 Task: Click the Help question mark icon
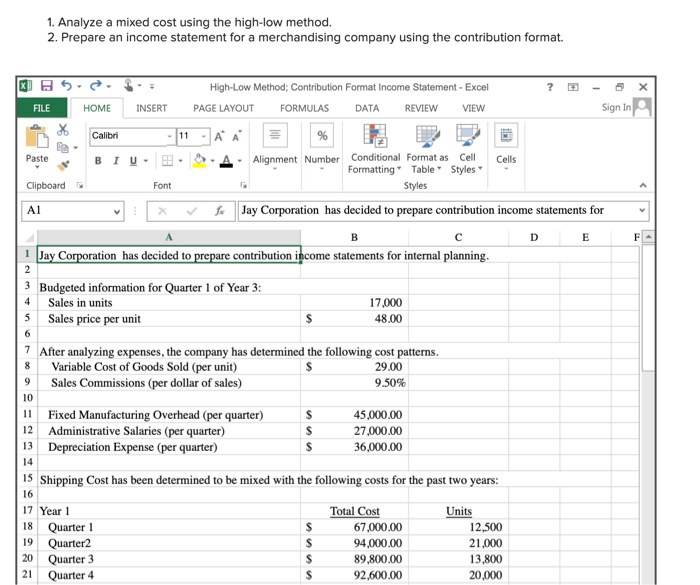point(550,87)
